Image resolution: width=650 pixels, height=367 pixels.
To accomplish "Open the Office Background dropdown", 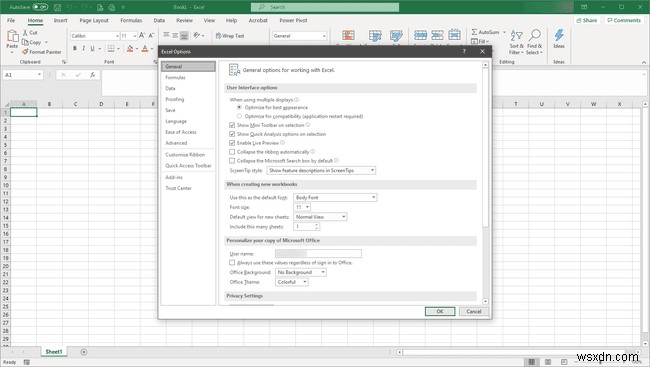I will (301, 272).
